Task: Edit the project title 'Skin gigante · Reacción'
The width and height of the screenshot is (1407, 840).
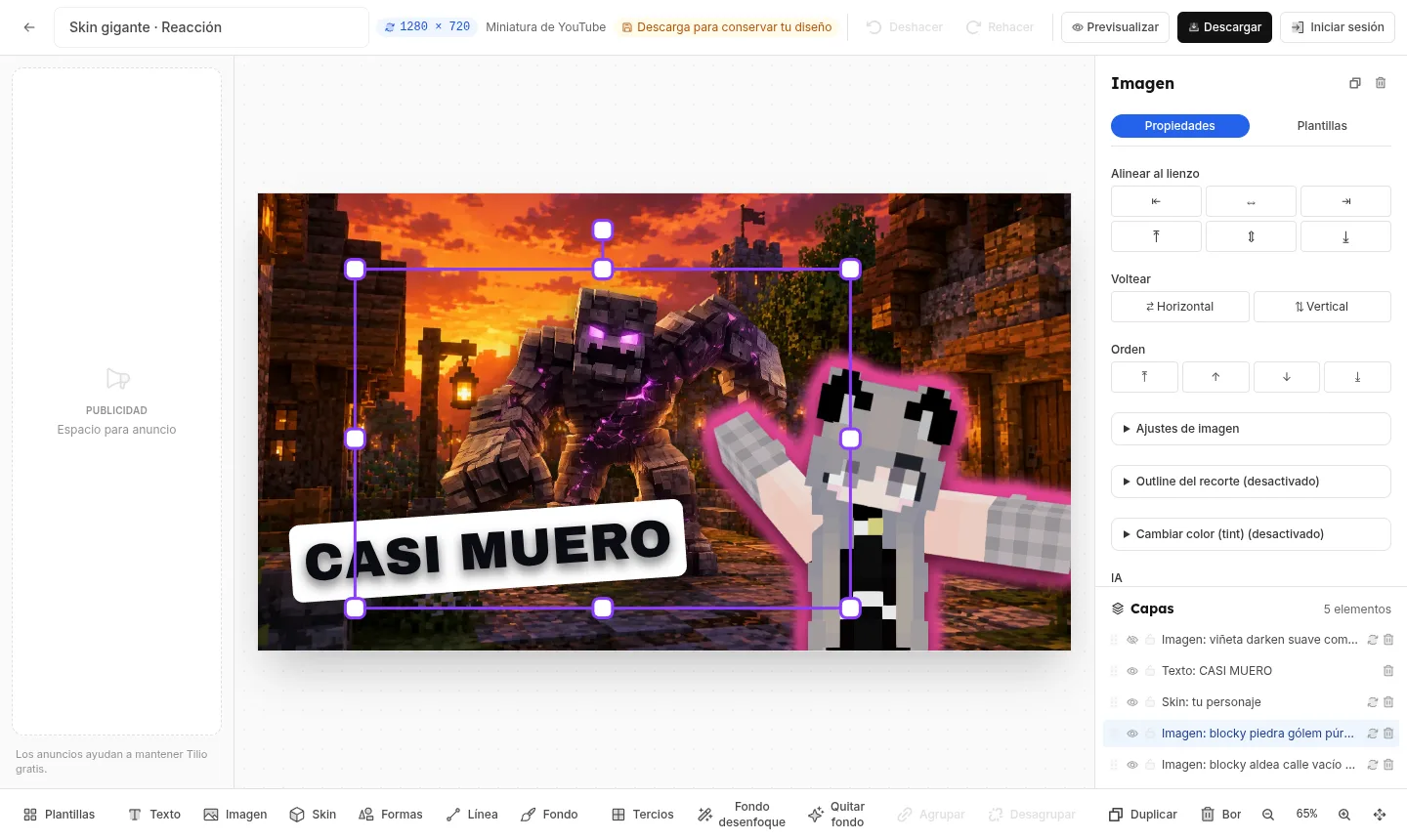Action: 211,27
